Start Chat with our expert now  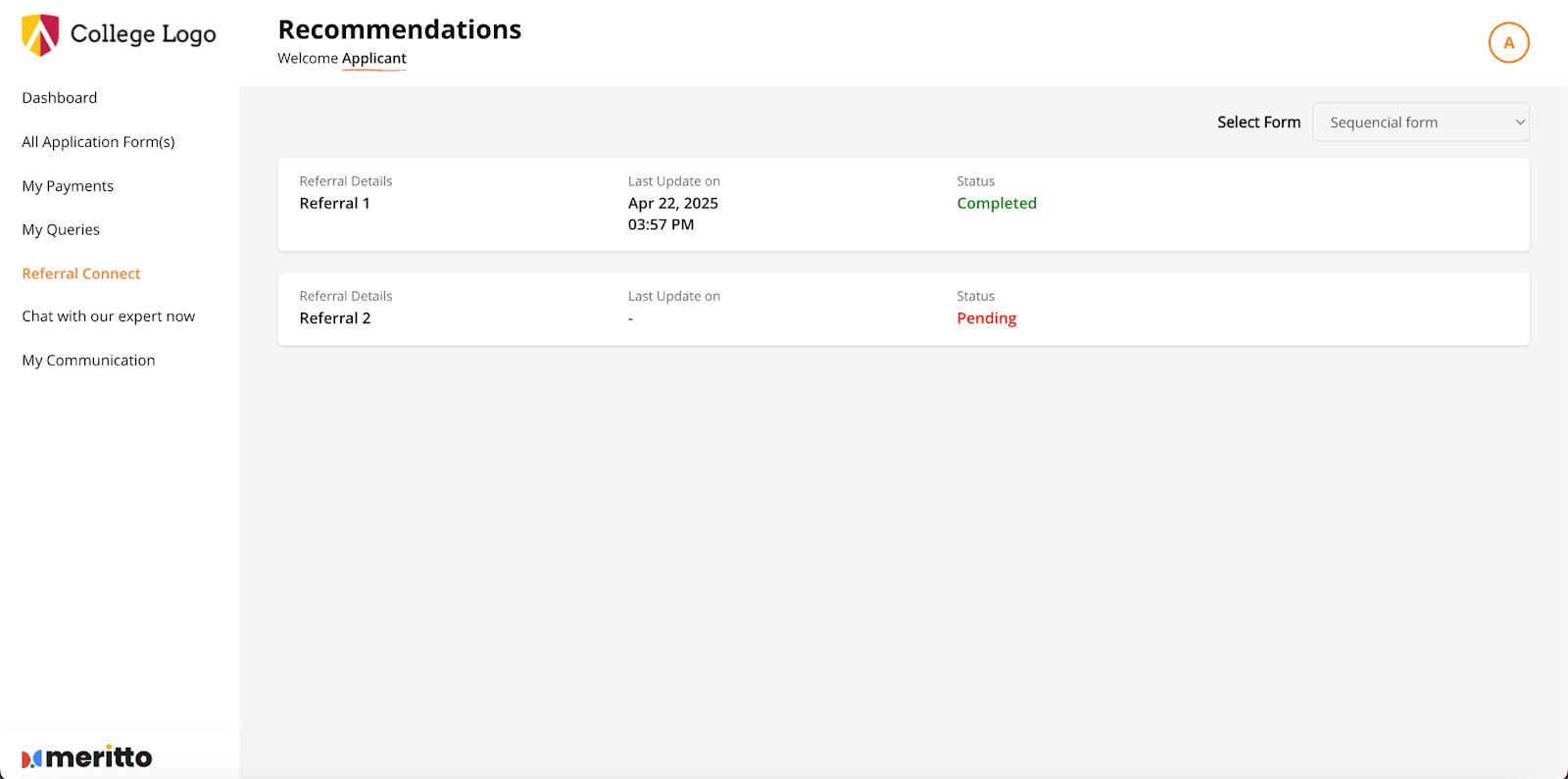pyautogui.click(x=109, y=316)
